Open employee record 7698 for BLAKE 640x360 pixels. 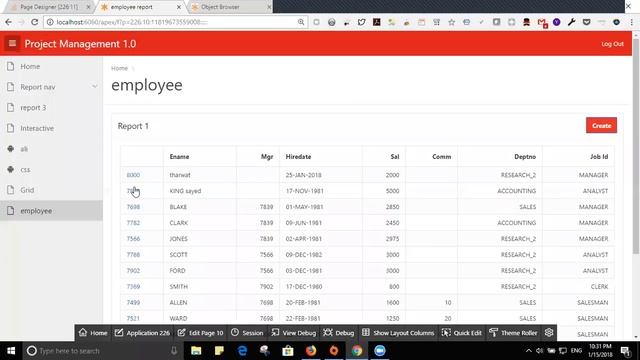pyautogui.click(x=133, y=207)
